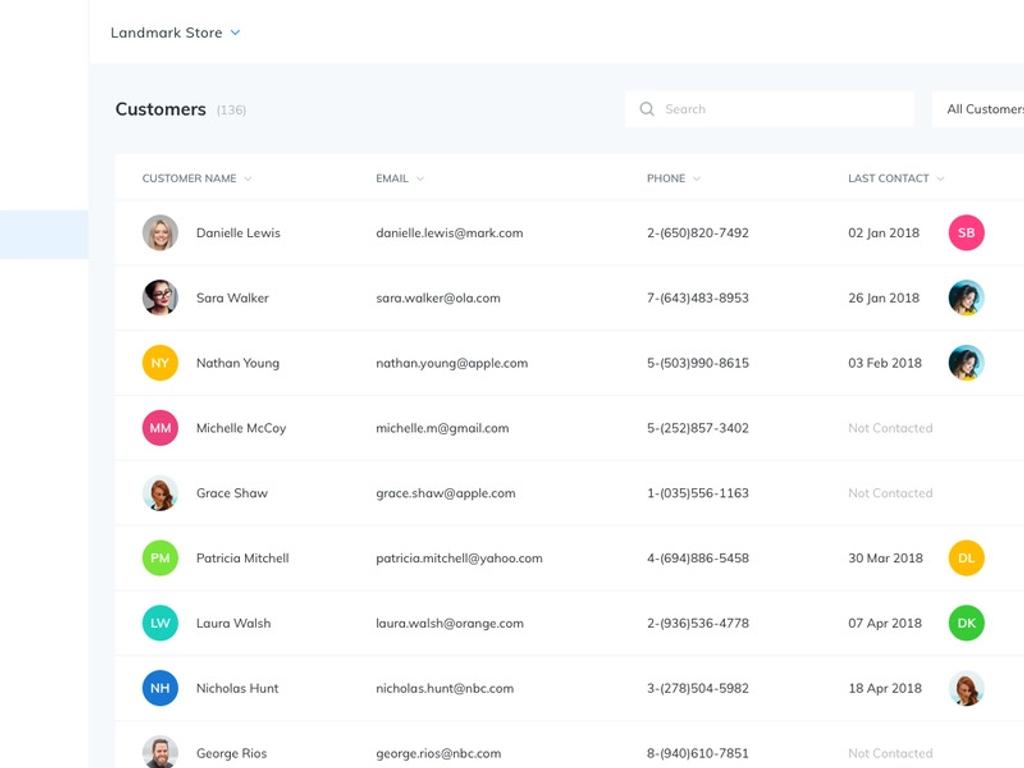Click Danielle Lewis profile photo
The width and height of the screenshot is (1024, 768).
coord(160,232)
